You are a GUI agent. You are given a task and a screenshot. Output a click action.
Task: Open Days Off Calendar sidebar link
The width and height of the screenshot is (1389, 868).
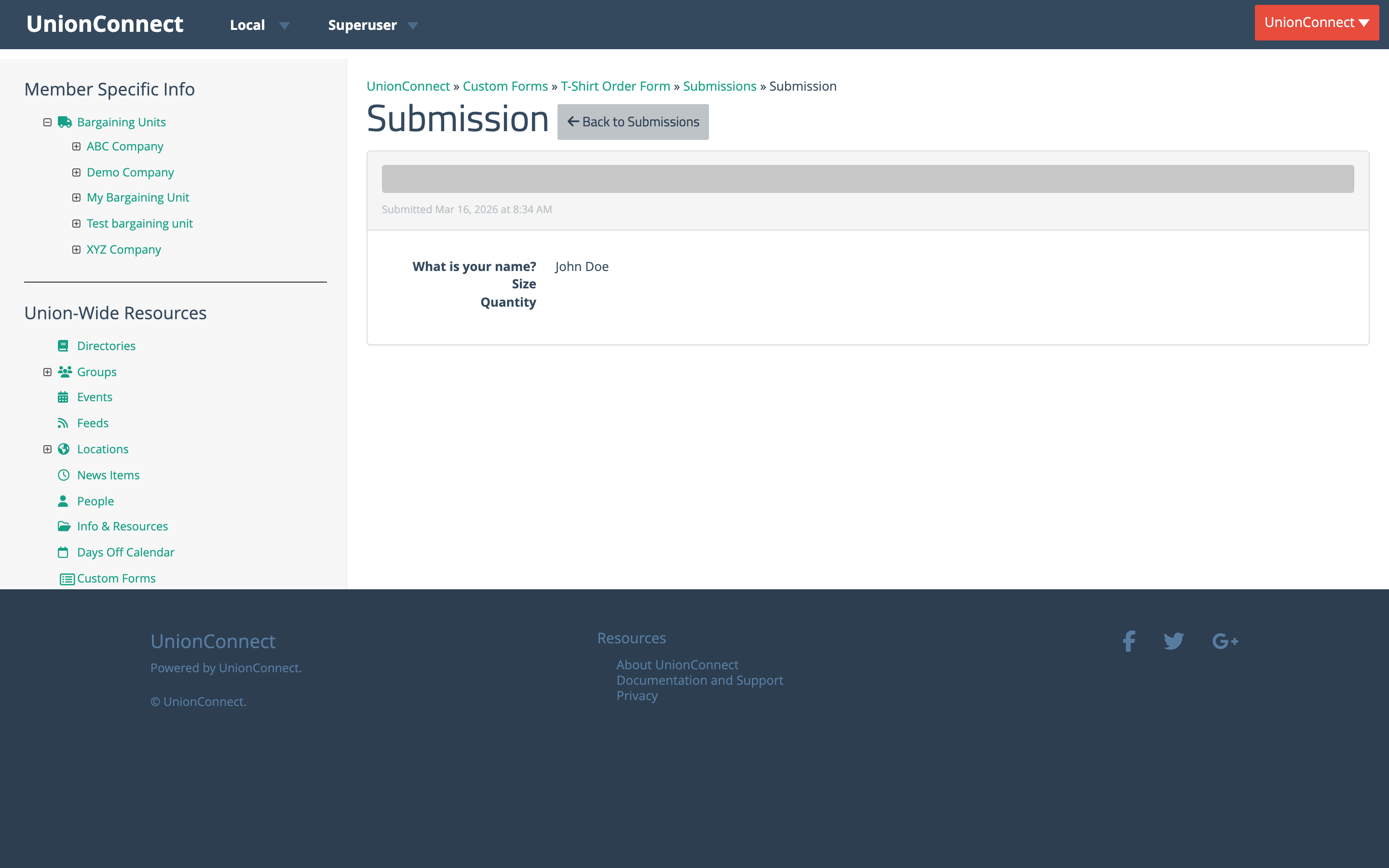tap(126, 552)
